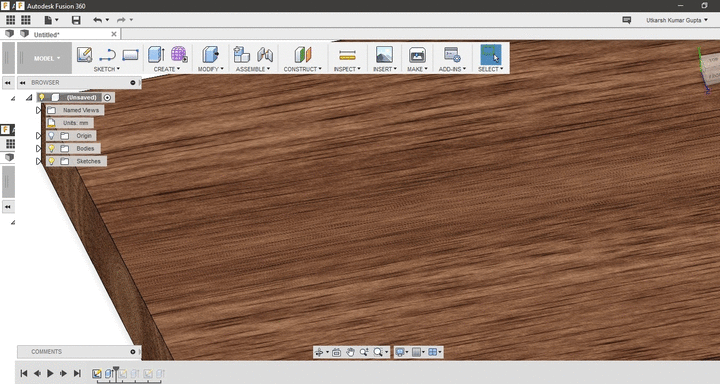Viewport: 720px width, 384px height.
Task: Click the Look At navigation icon
Action: (337, 352)
